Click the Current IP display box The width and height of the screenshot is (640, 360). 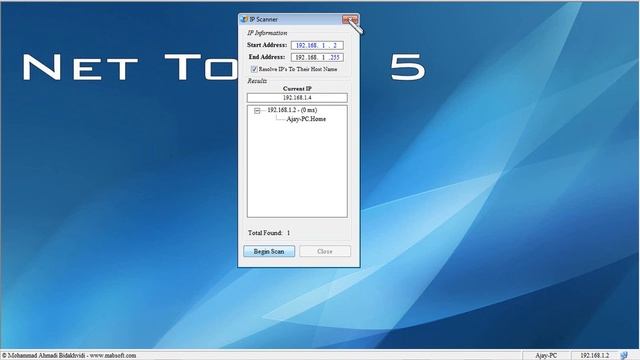pos(297,98)
